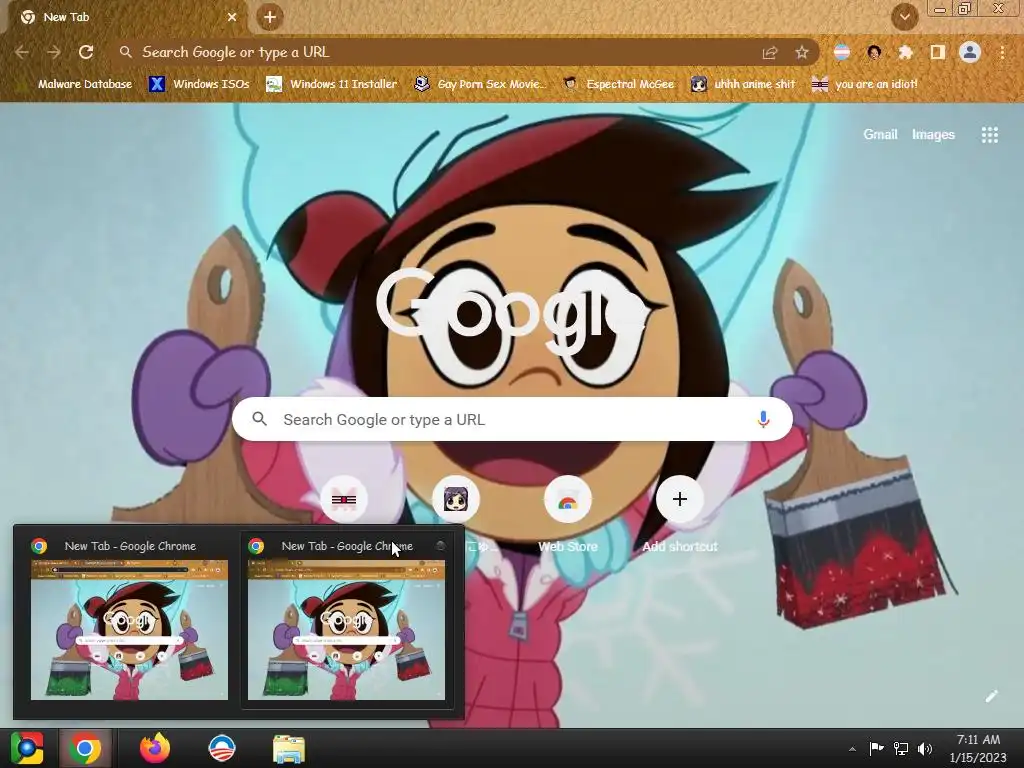1024x768 pixels.
Task: Open the cartoon face extension icon
Action: point(874,53)
